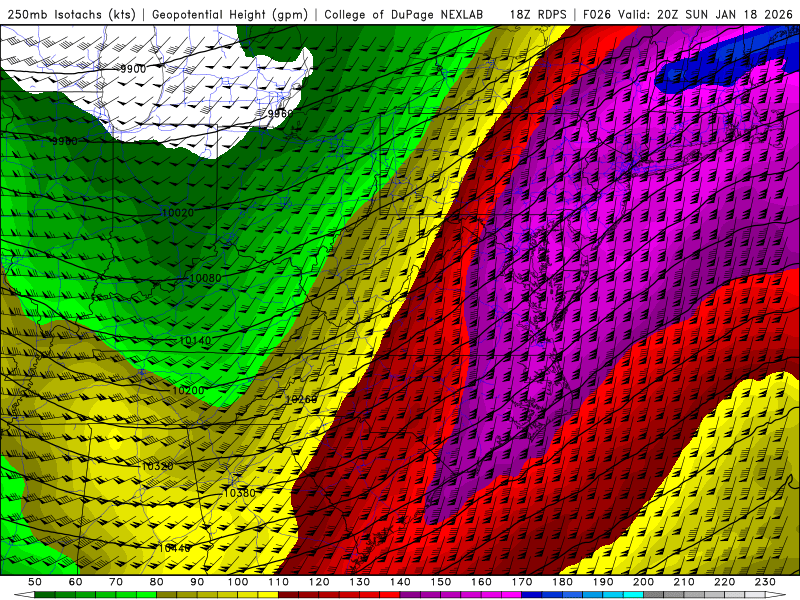Click the '250mb Isotachs (kts)' title text

pos(72,15)
